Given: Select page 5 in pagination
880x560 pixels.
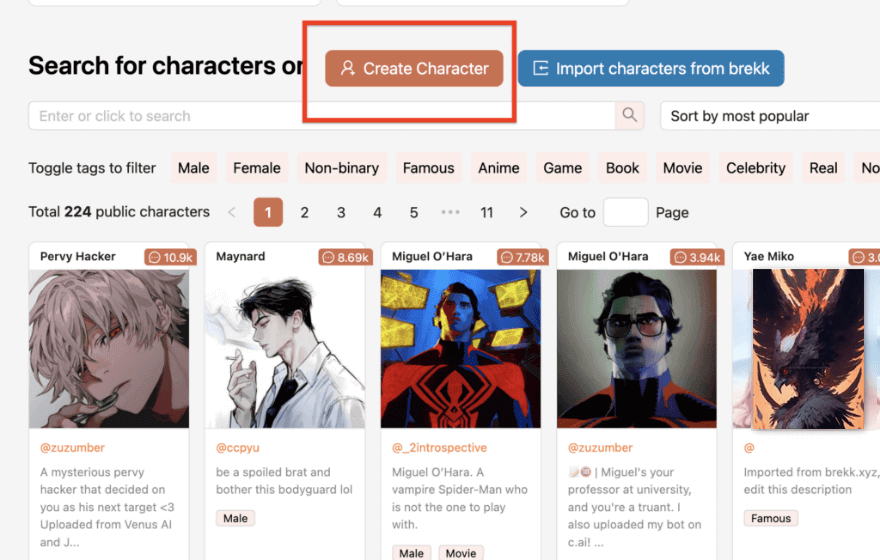Looking at the screenshot, I should pos(414,212).
